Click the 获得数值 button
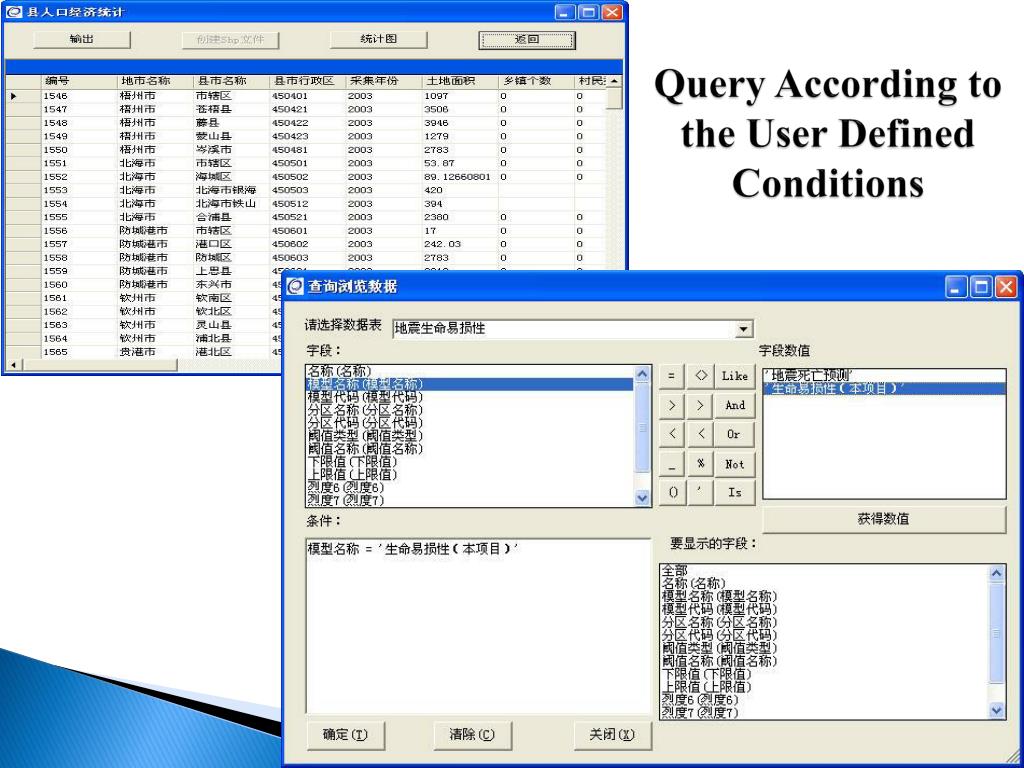 [884, 519]
